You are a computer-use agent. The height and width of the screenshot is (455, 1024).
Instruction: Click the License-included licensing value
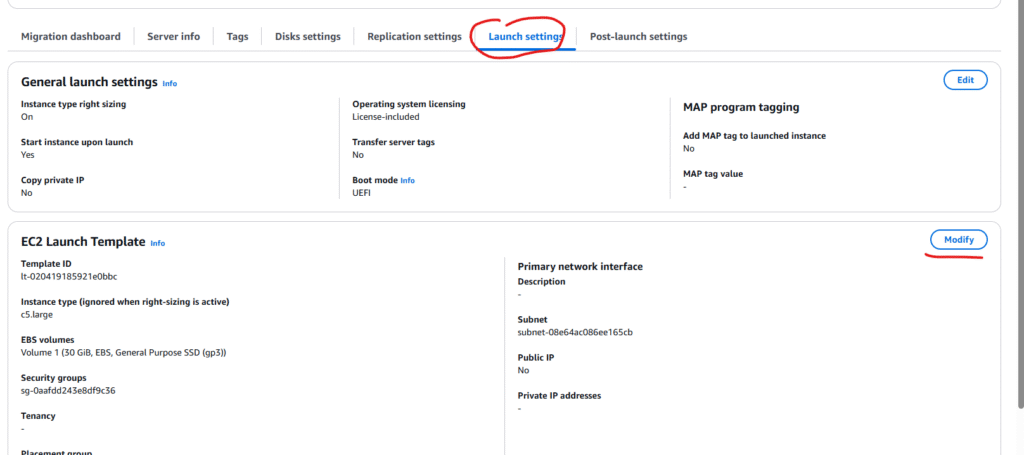pos(386,117)
